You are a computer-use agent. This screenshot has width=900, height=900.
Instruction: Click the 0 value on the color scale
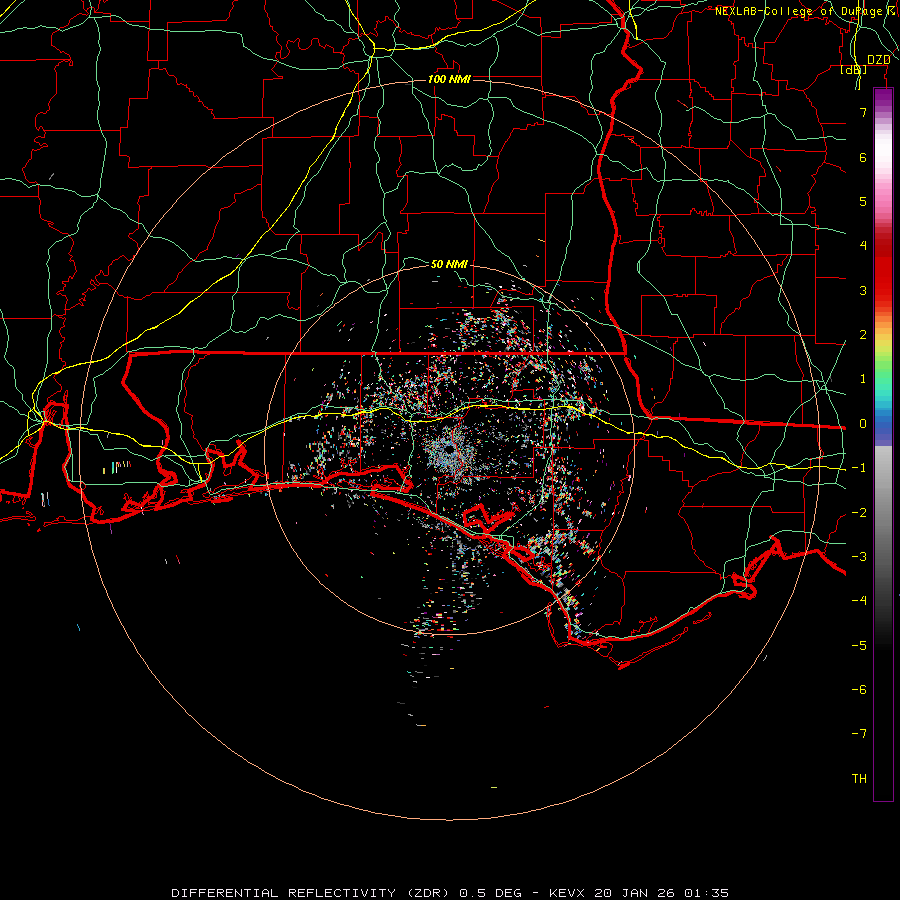(863, 424)
